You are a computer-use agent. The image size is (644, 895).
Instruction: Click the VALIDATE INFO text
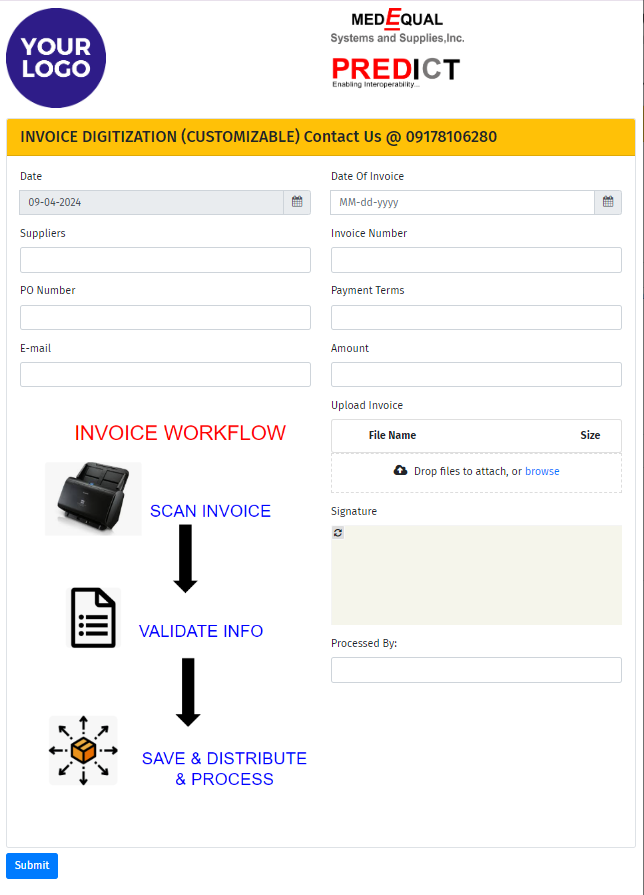point(201,631)
